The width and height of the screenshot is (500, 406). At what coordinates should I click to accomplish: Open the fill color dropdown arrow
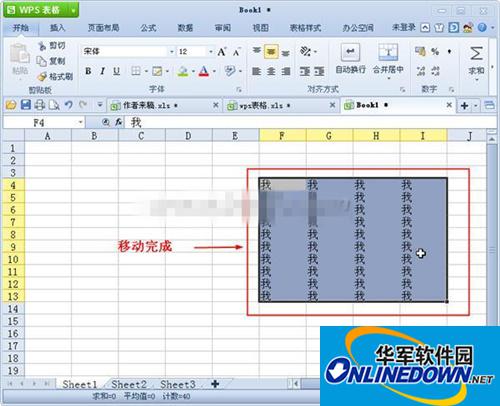click(193, 71)
